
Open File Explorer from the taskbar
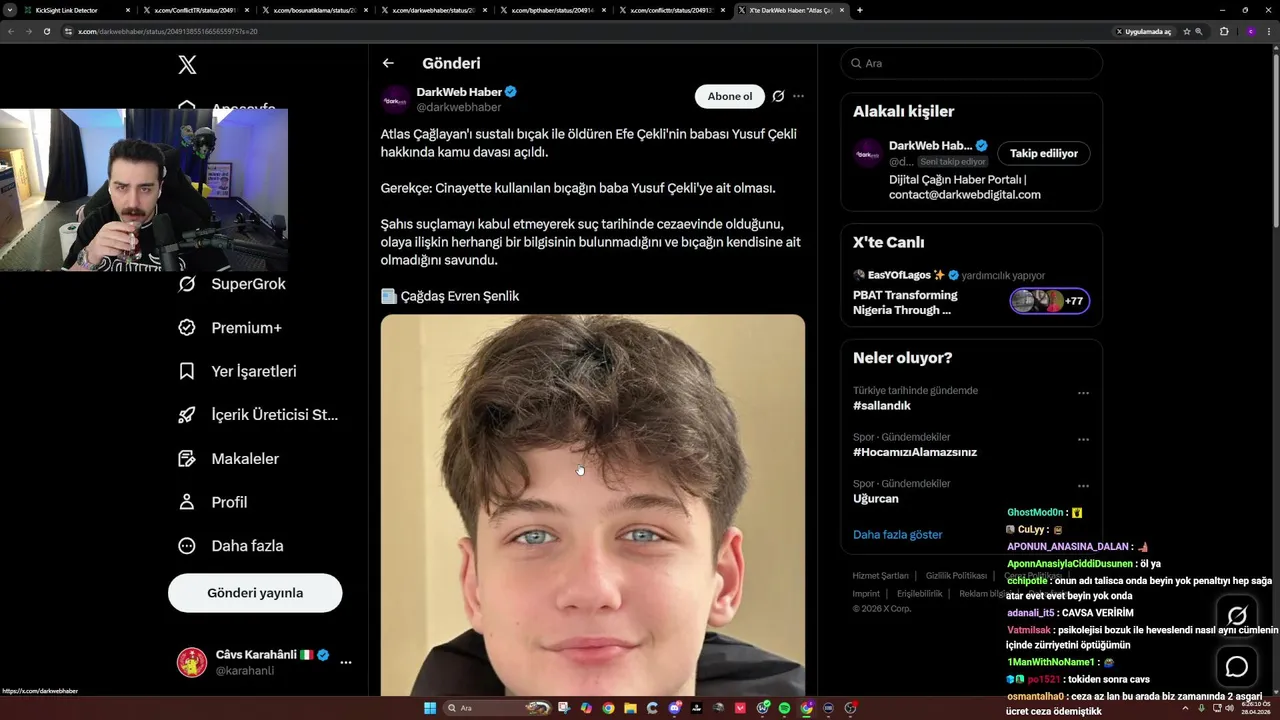[x=630, y=708]
